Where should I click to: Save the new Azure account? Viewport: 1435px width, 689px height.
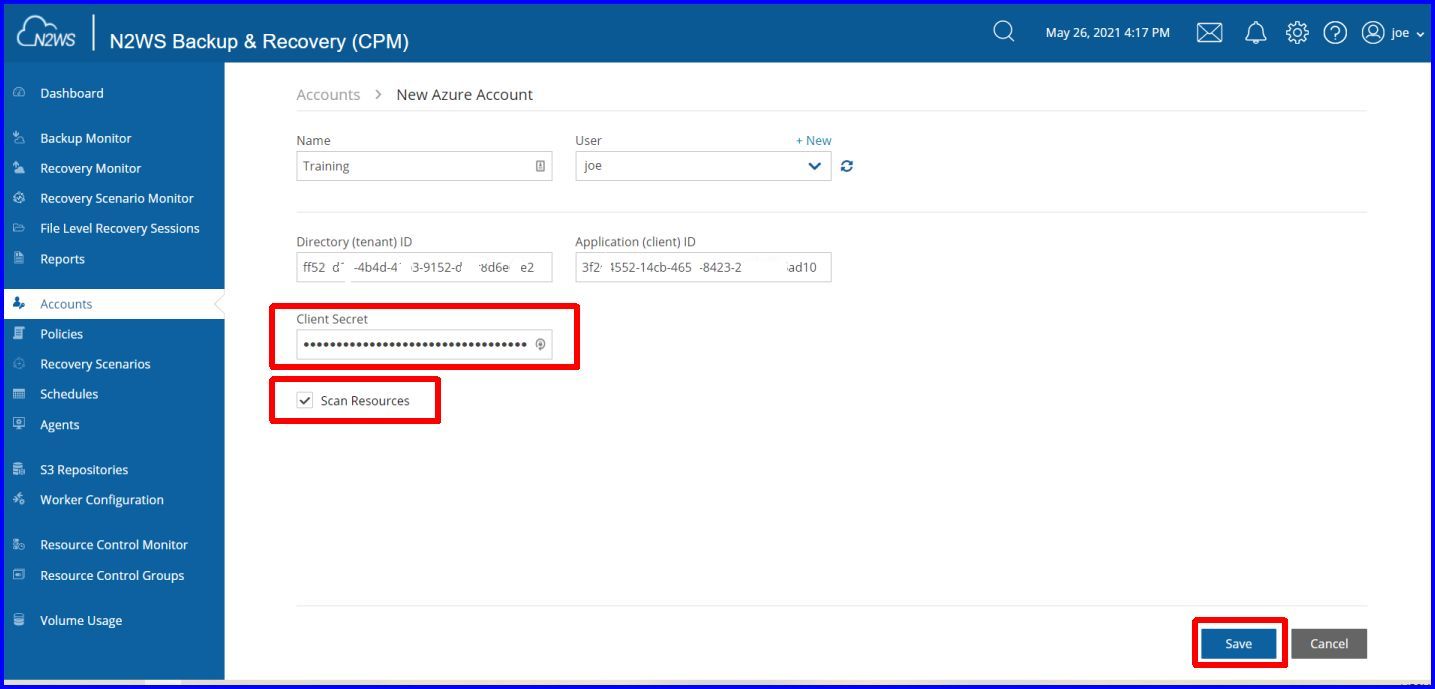pyautogui.click(x=1238, y=644)
